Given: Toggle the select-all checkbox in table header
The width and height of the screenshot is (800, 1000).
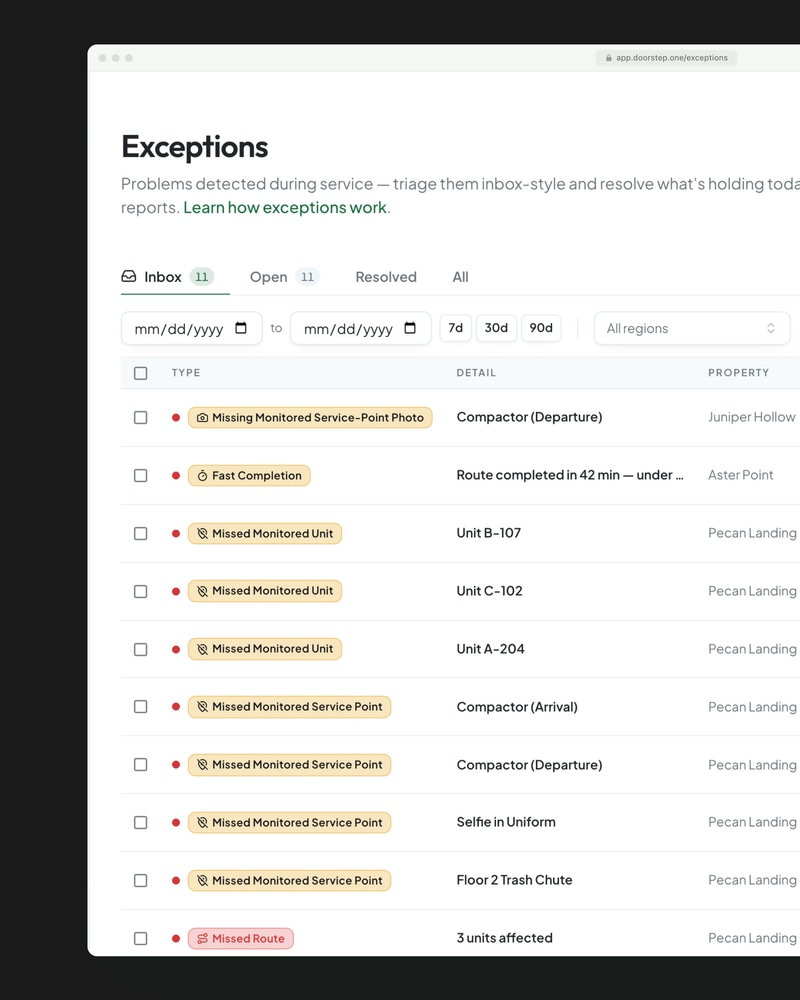Looking at the screenshot, I should (140, 373).
